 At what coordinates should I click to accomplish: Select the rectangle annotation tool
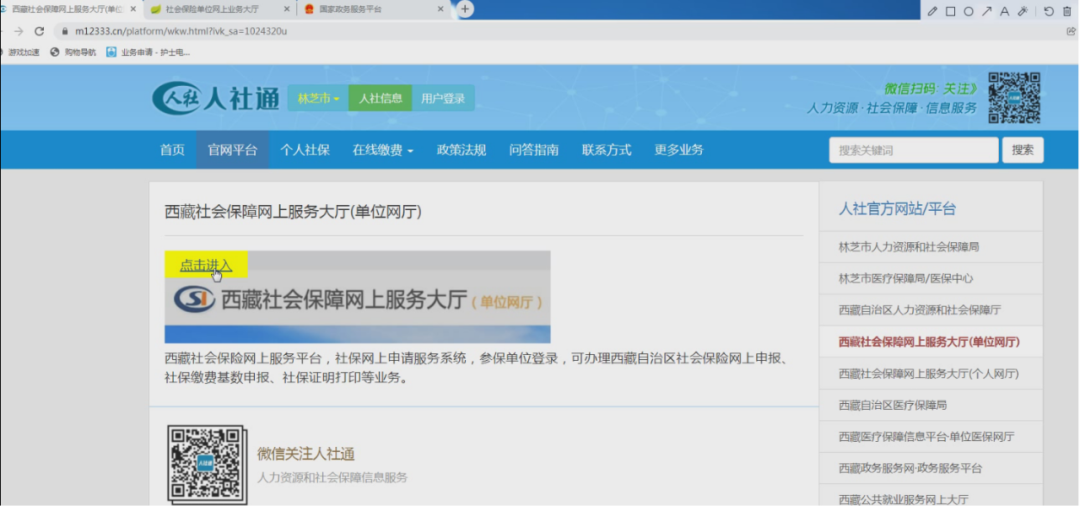[x=951, y=11]
